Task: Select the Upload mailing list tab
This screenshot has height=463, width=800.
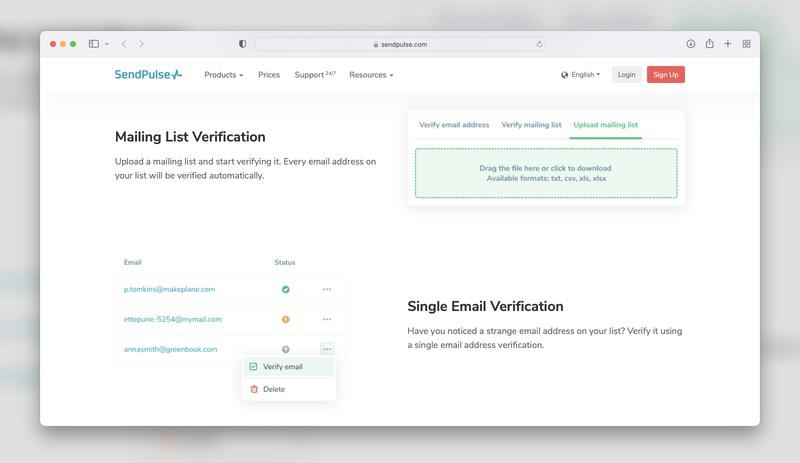Action: tap(606, 125)
